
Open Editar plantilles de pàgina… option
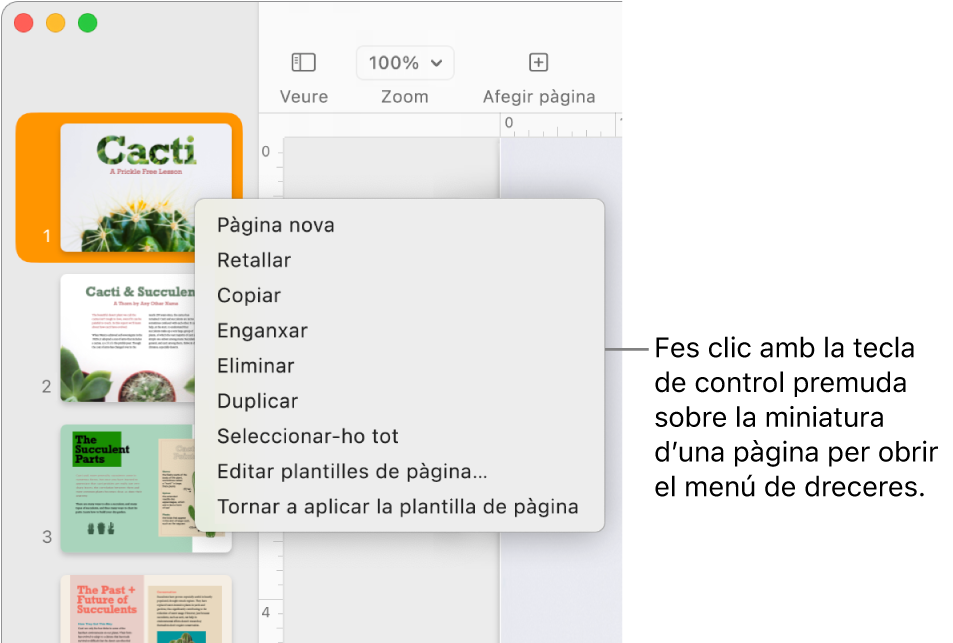coord(399,472)
